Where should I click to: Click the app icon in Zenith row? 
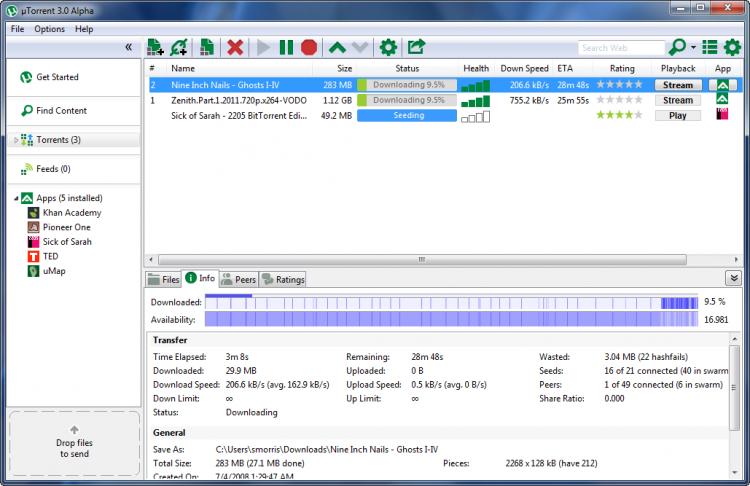tap(722, 99)
